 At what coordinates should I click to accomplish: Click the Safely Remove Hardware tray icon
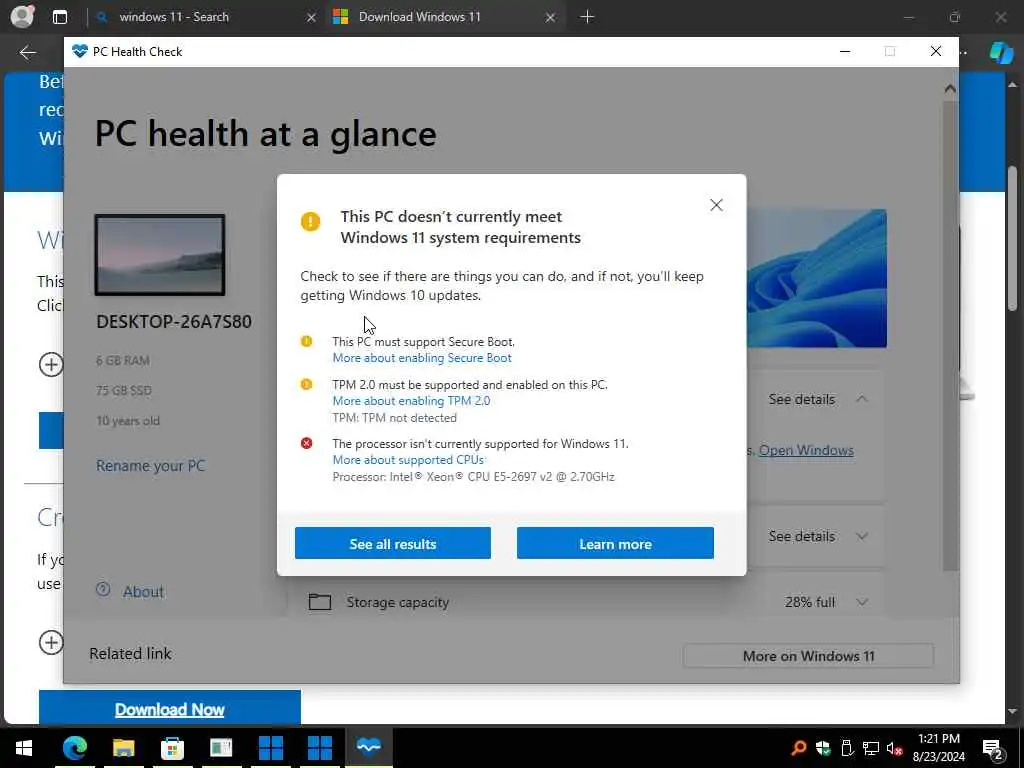[847, 748]
